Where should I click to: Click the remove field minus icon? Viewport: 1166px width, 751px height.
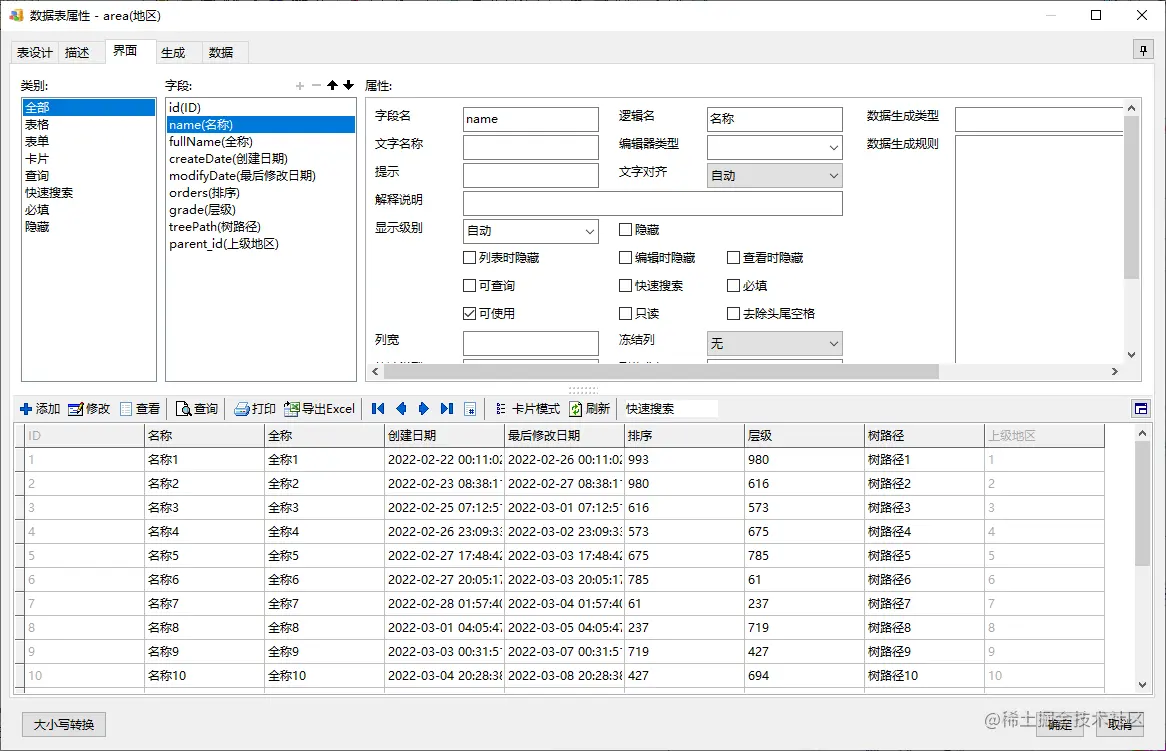[x=316, y=86]
